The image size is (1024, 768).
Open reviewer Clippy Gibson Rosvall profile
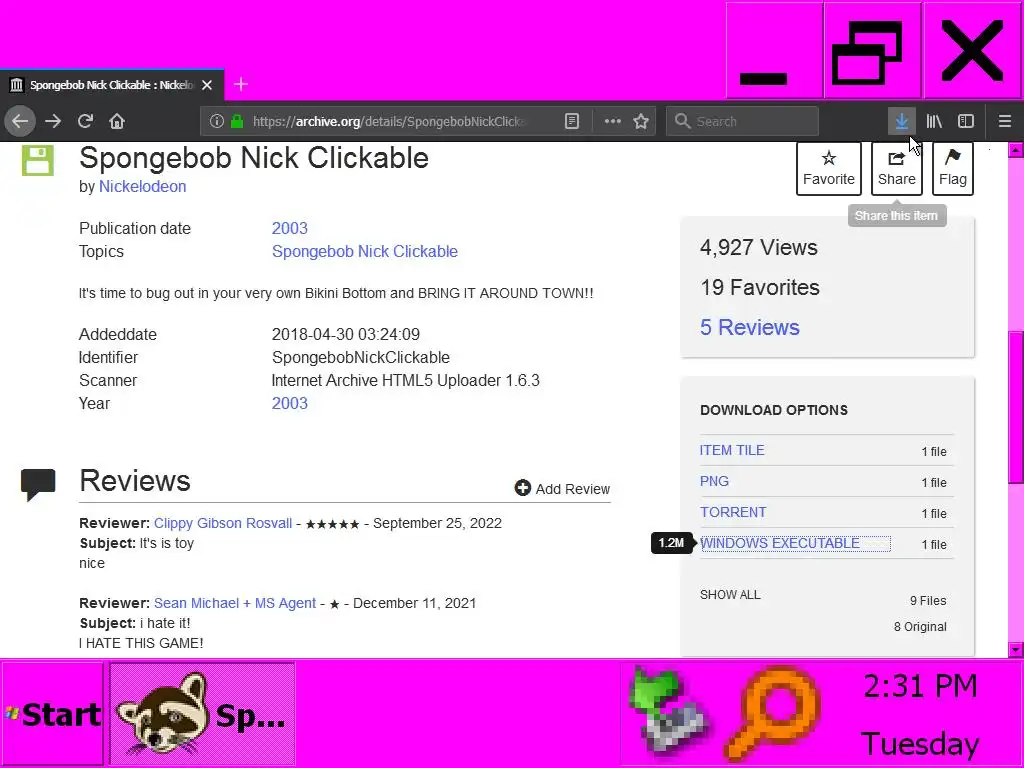pos(223,524)
